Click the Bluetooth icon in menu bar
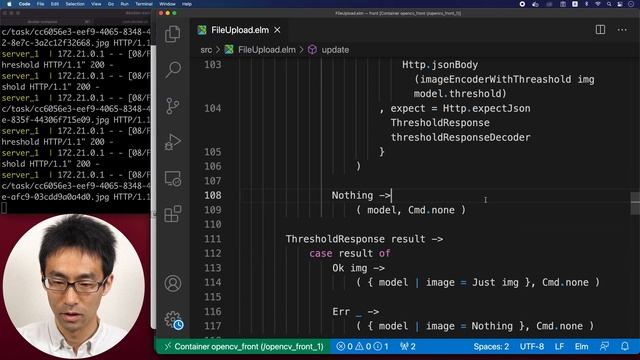The image size is (640, 360). (x=586, y=4)
